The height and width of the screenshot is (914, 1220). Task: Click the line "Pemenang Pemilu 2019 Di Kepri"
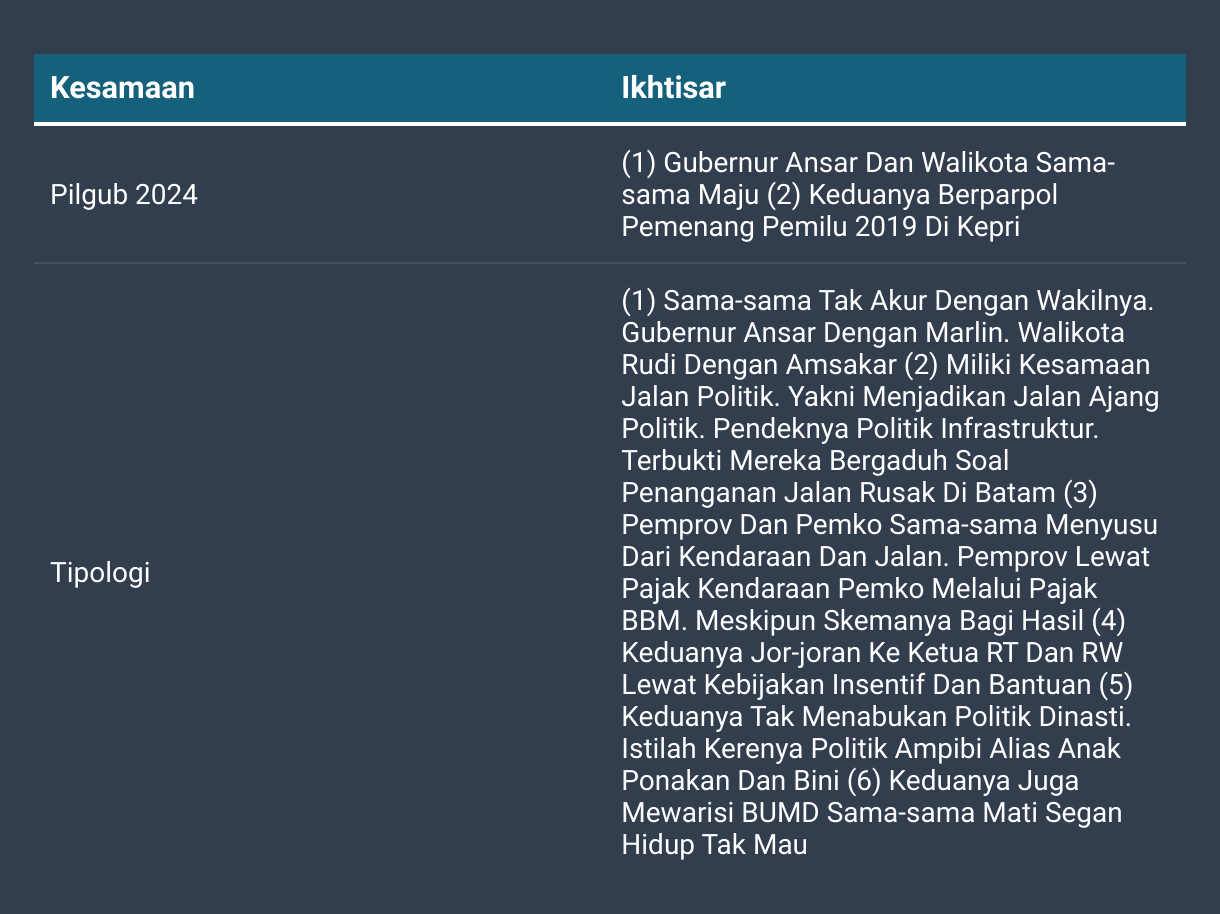tap(820, 226)
